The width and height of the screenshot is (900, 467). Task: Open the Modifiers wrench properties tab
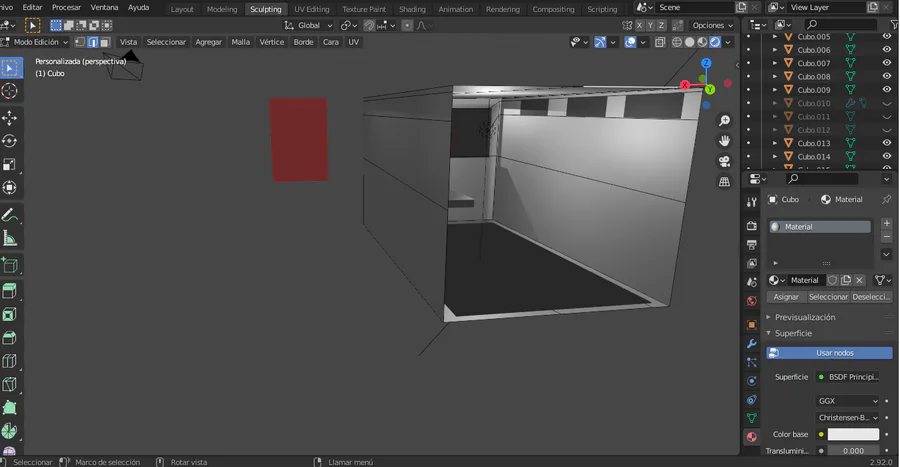(x=751, y=344)
